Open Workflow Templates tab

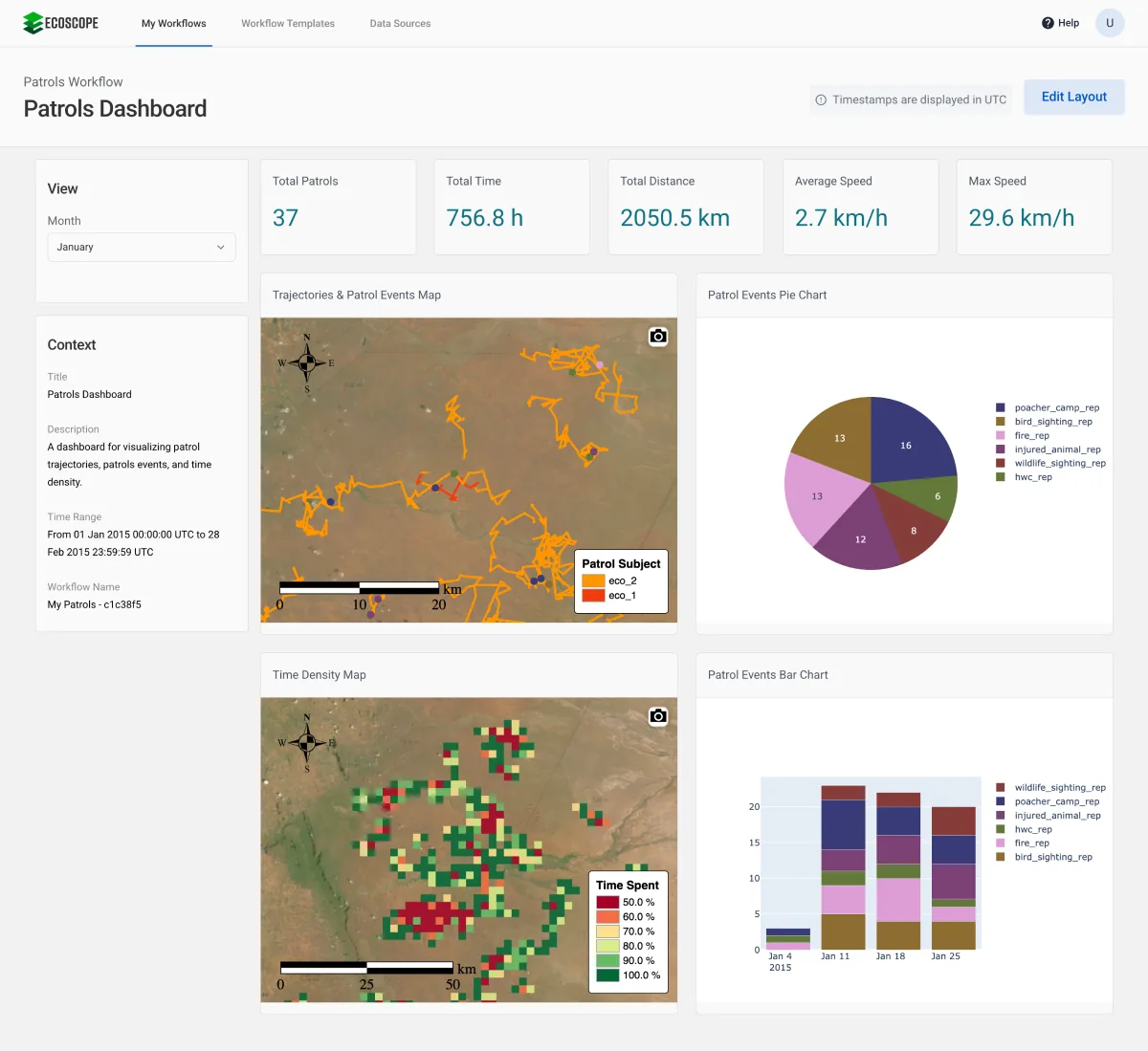[288, 23]
